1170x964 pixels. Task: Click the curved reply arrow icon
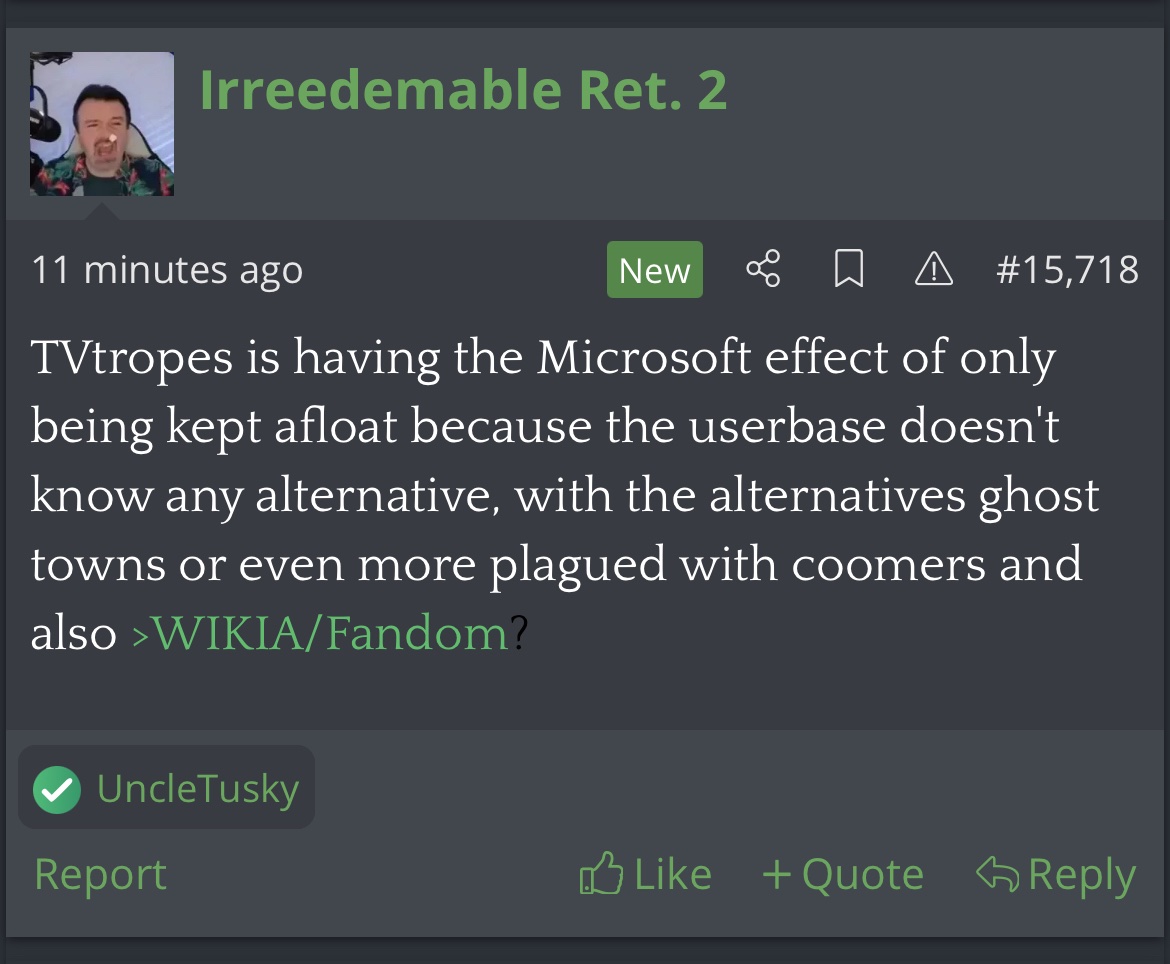pos(997,874)
